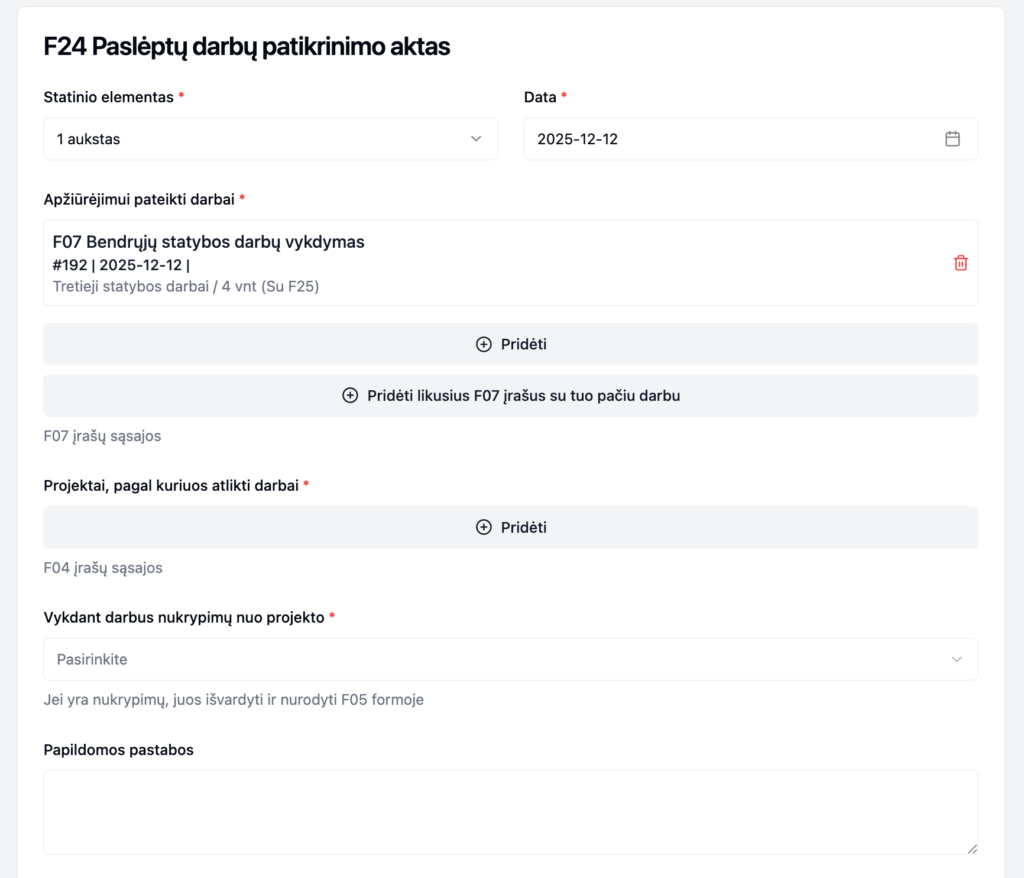Viewport: 1024px width, 878px height.
Task: Click plus icon in Pridėti likusius F07 button
Action: click(x=350, y=395)
